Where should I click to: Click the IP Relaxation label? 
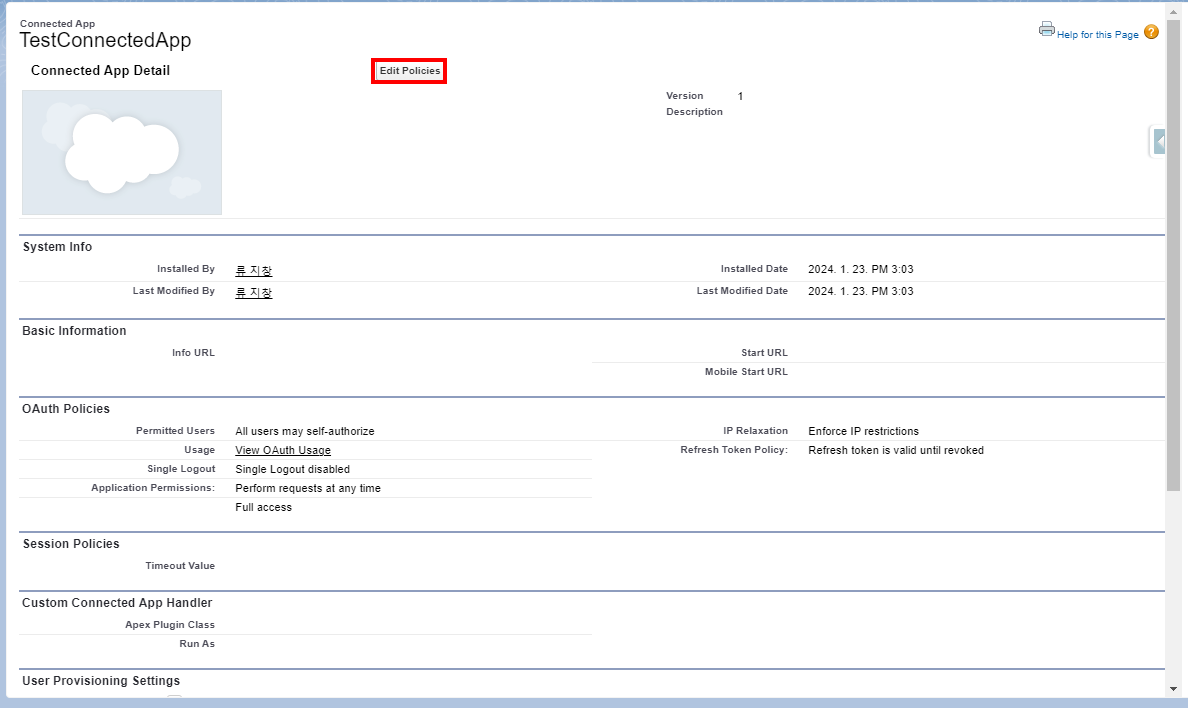755,431
